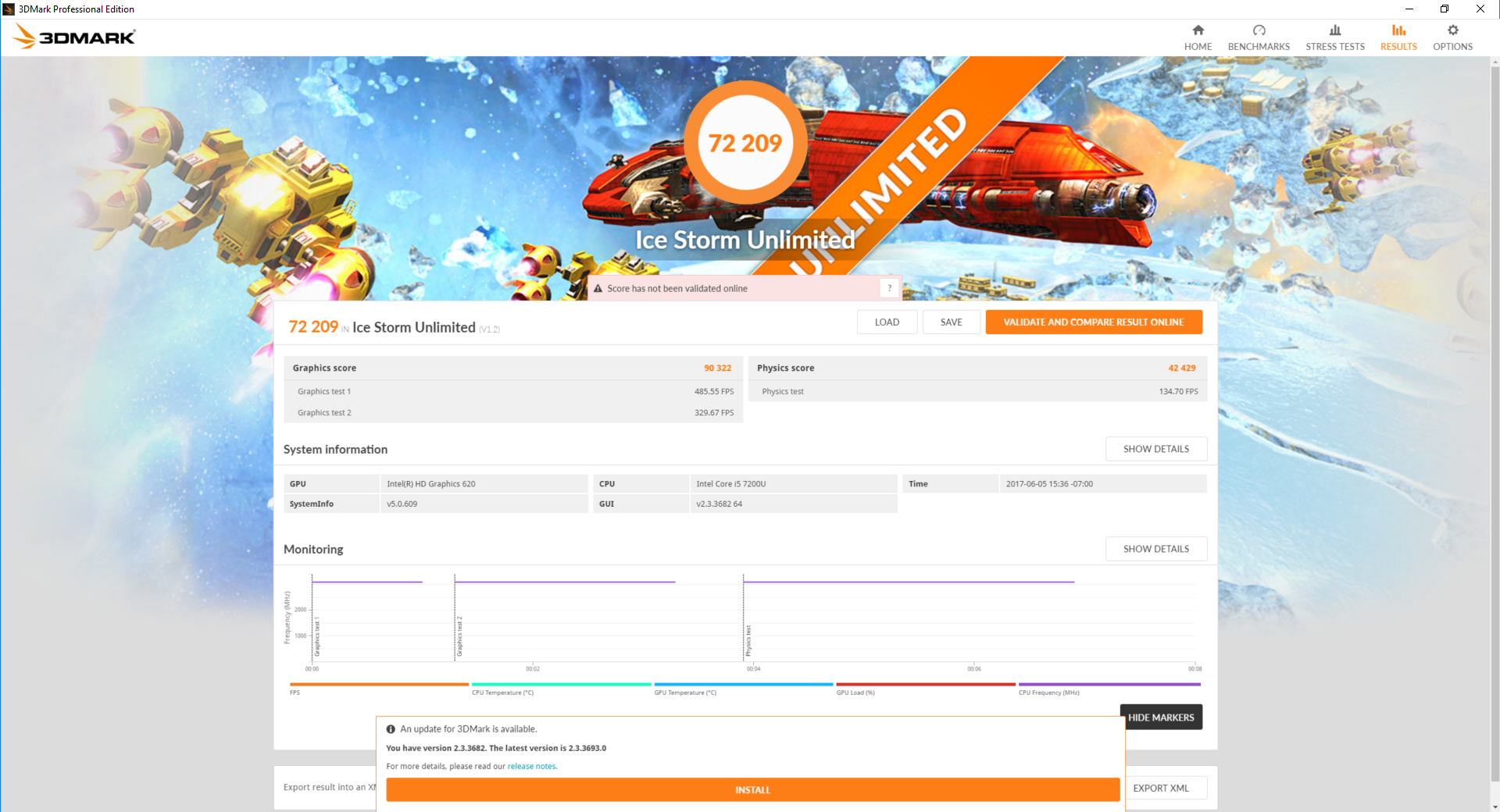Show details for Monitoring
This screenshot has width=1500, height=812.
(x=1156, y=549)
